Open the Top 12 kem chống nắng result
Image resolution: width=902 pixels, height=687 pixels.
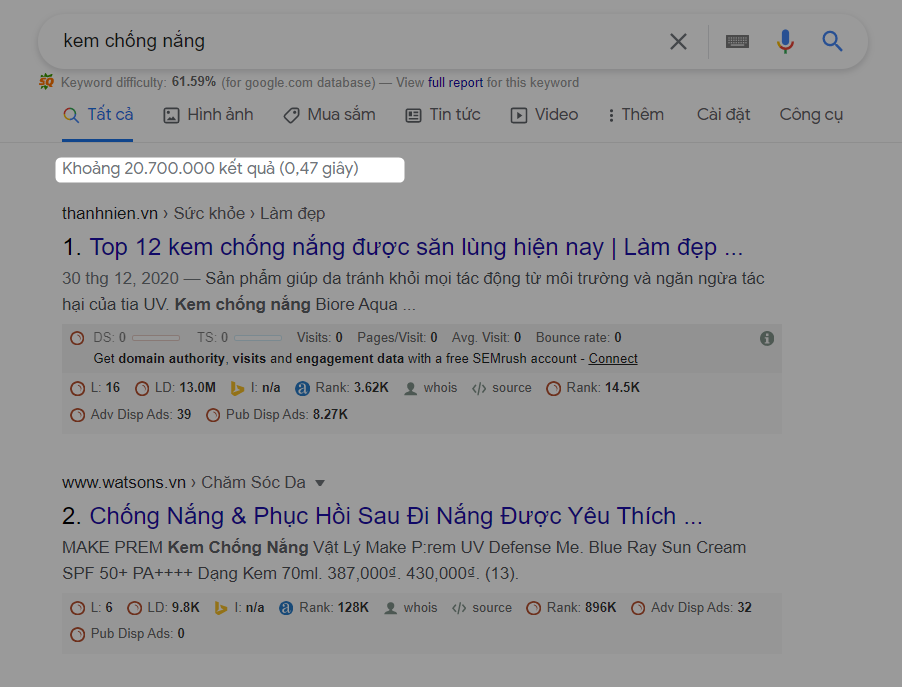coord(416,247)
